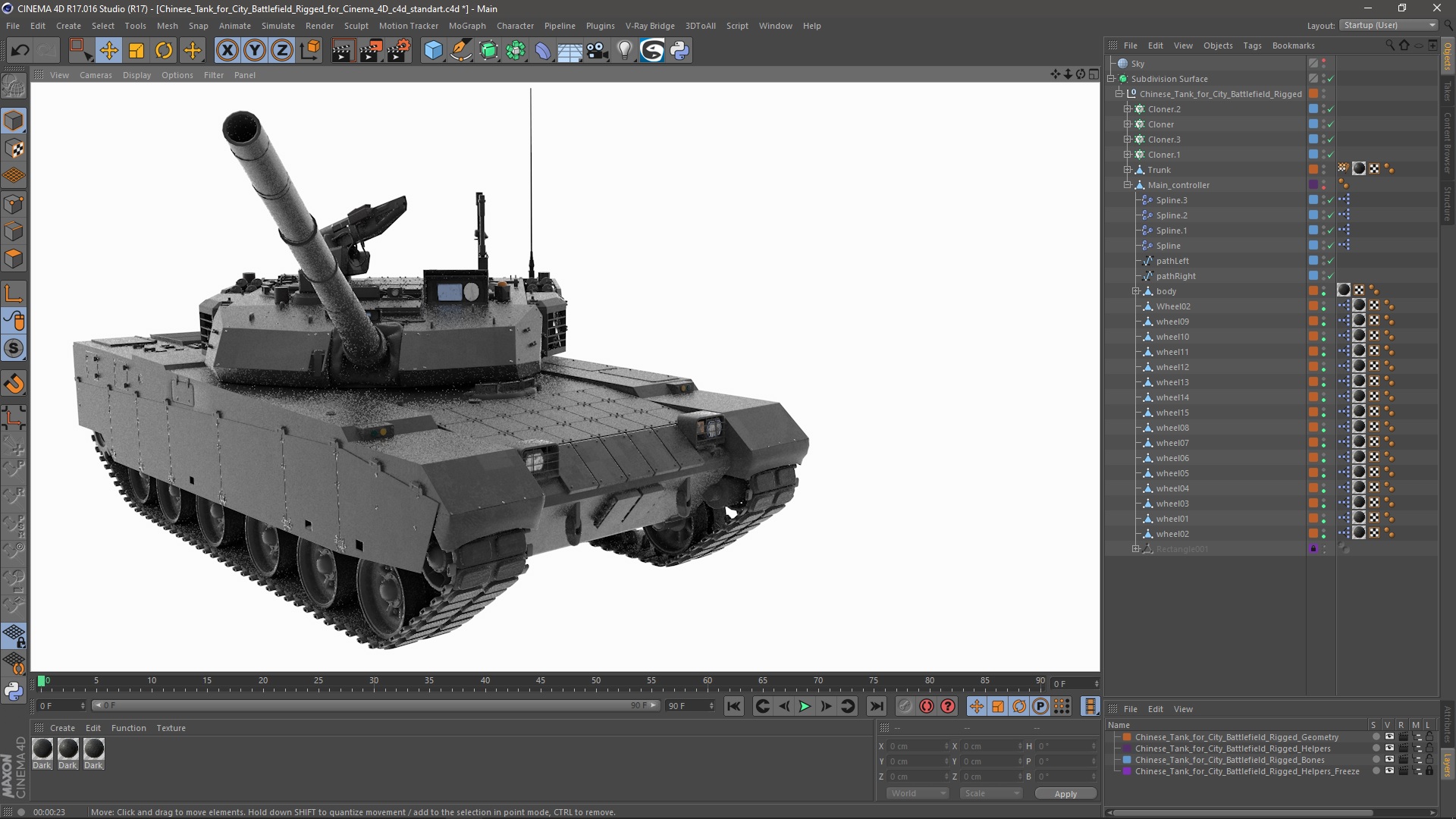The height and width of the screenshot is (819, 1456).
Task: Select Polygons mode in left palette
Action: tap(14, 259)
